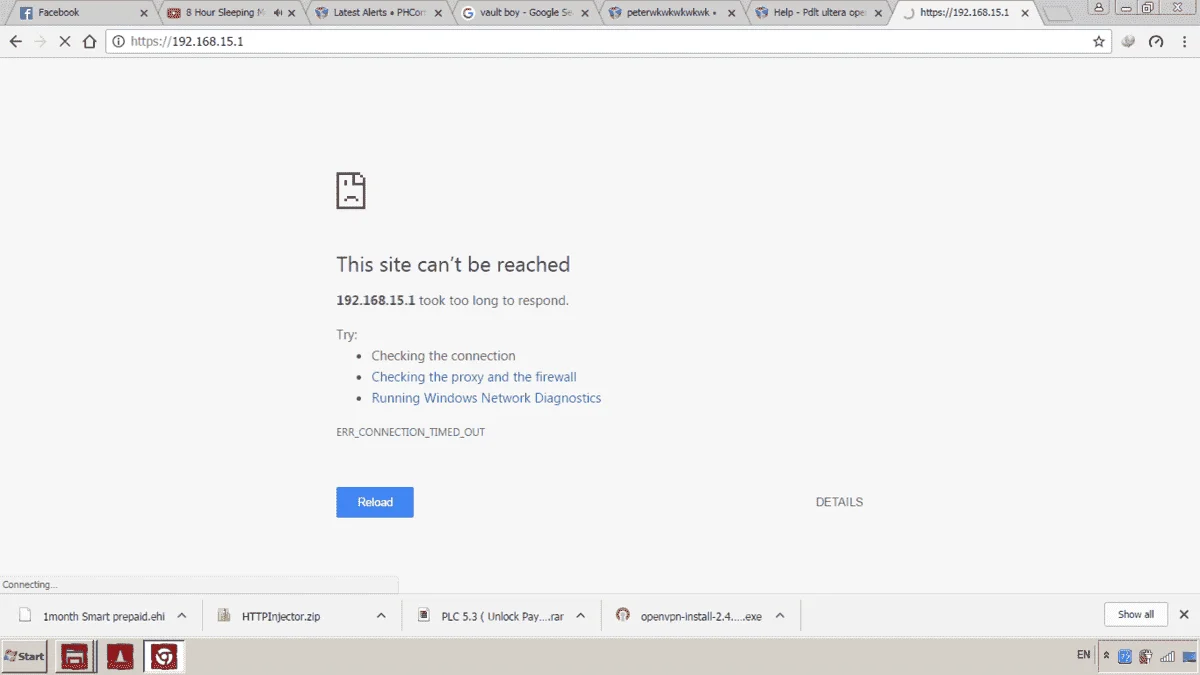Click Show all downloads button
This screenshot has width=1200, height=675.
coord(1136,614)
